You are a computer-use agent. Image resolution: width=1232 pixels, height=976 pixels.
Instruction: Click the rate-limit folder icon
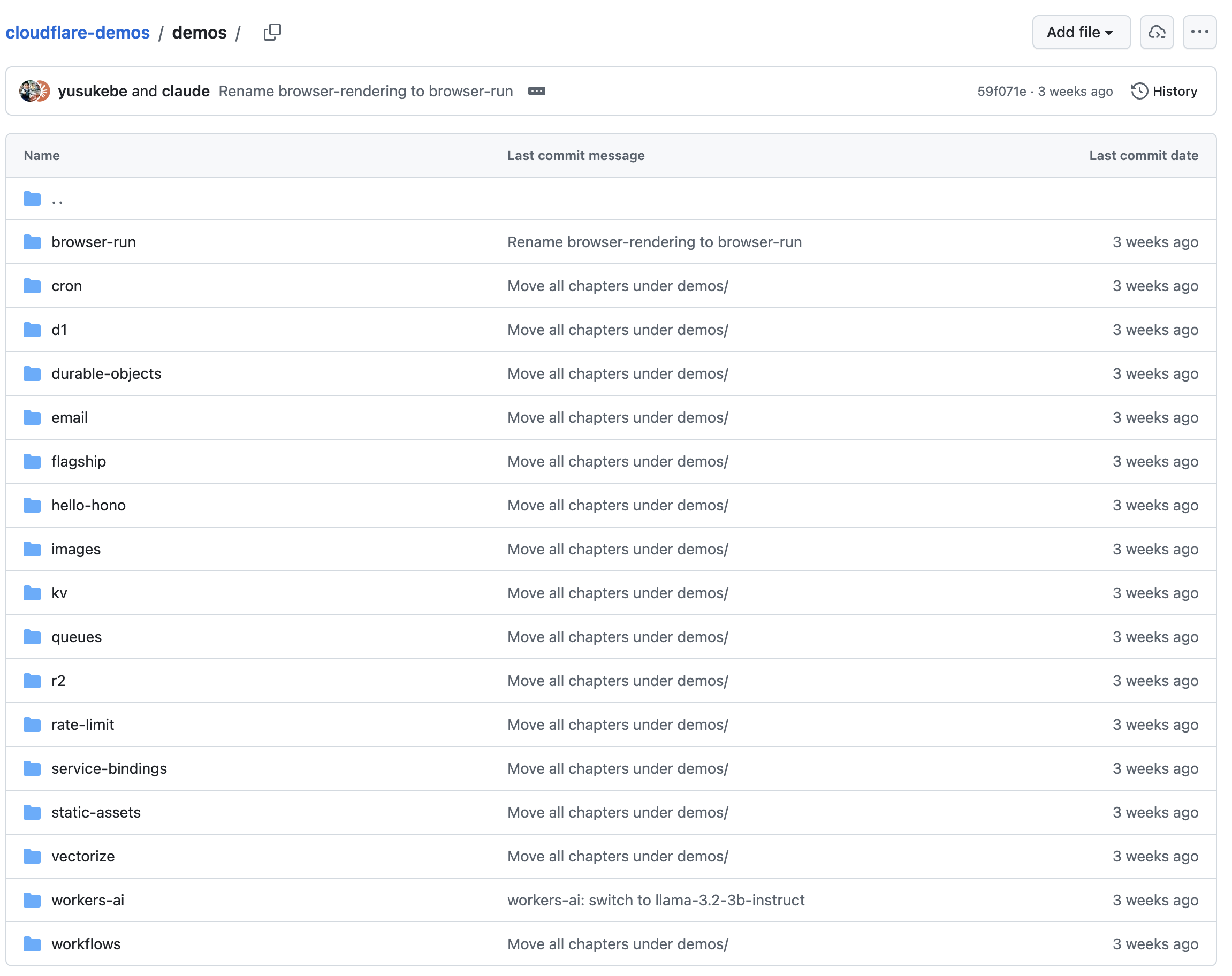32,725
